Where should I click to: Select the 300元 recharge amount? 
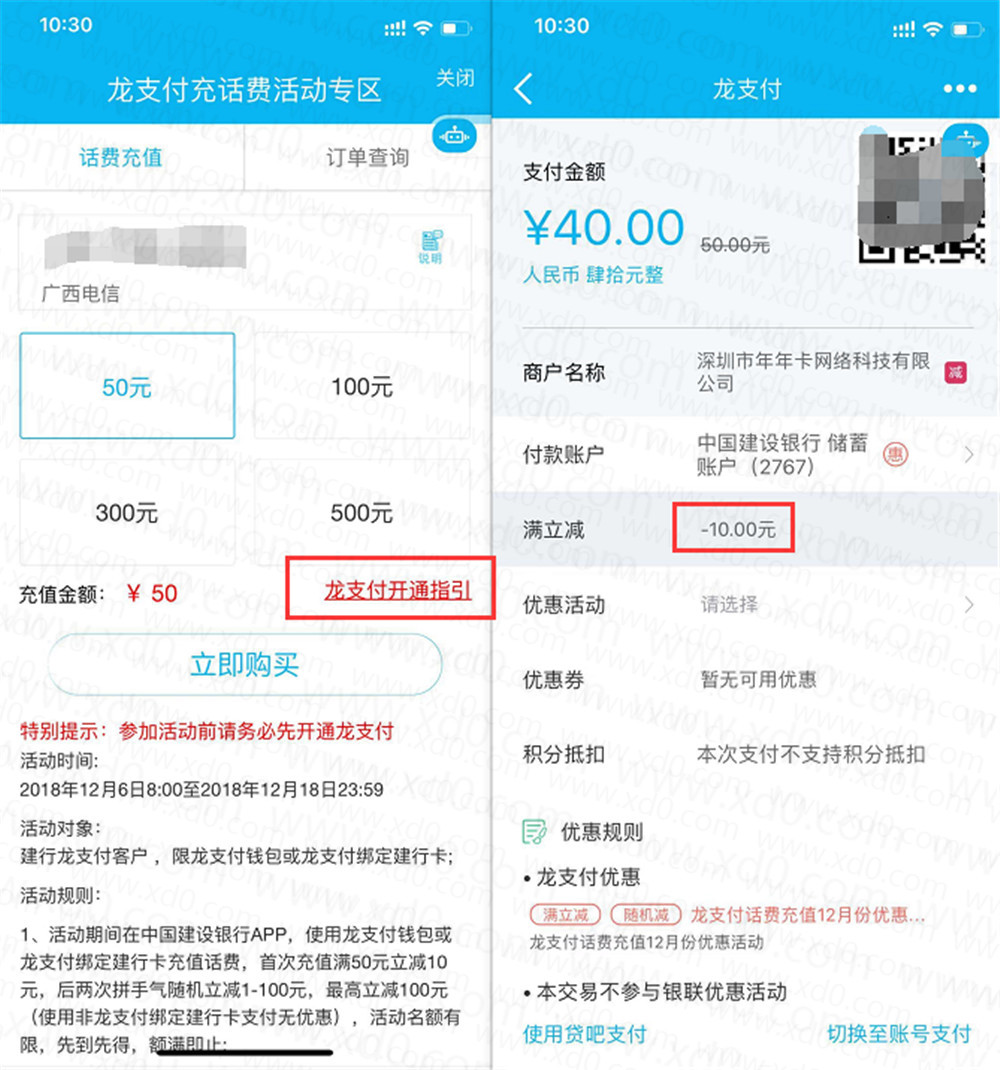(127, 512)
